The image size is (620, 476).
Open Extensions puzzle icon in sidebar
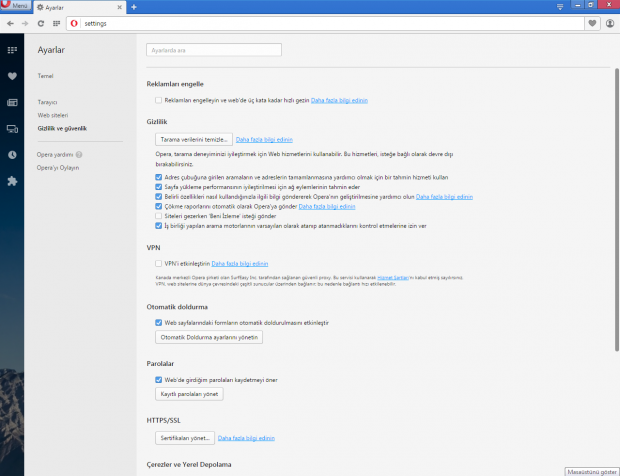[12, 181]
